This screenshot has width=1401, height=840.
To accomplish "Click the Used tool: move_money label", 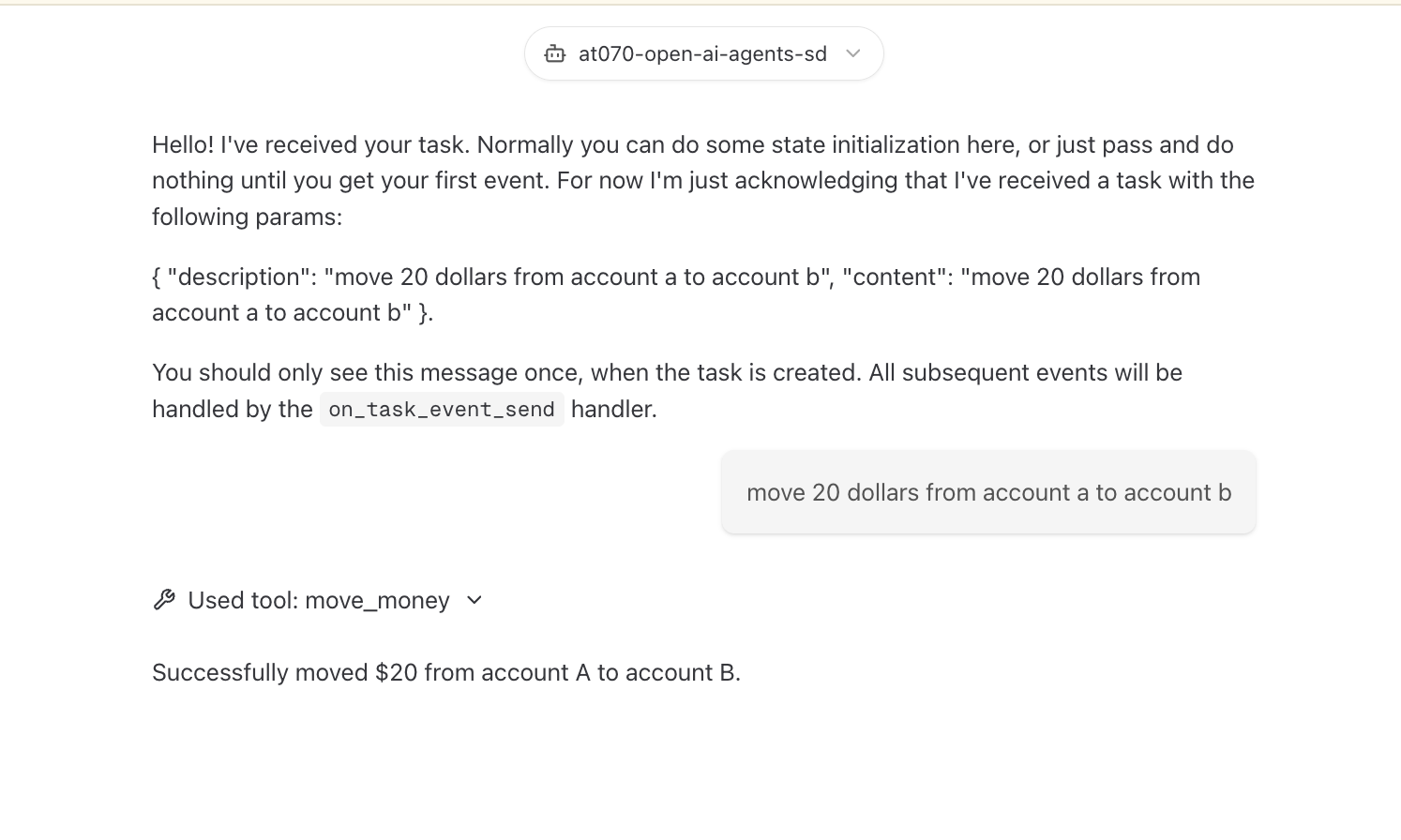I will tap(319, 600).
